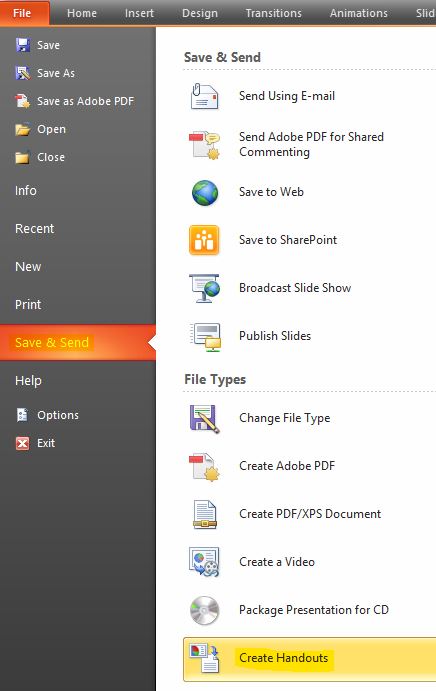Open the Design ribbon tab
The height and width of the screenshot is (691, 436).
(200, 13)
